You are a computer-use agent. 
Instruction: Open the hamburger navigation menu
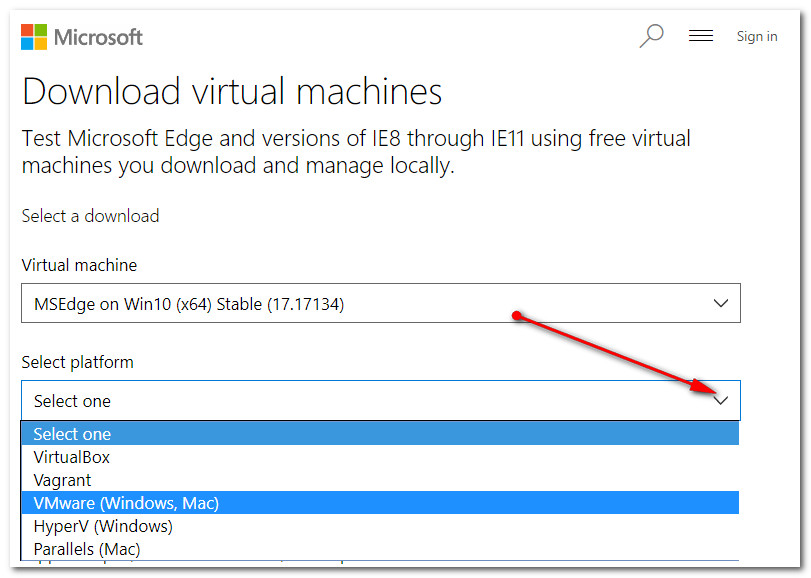coord(701,36)
